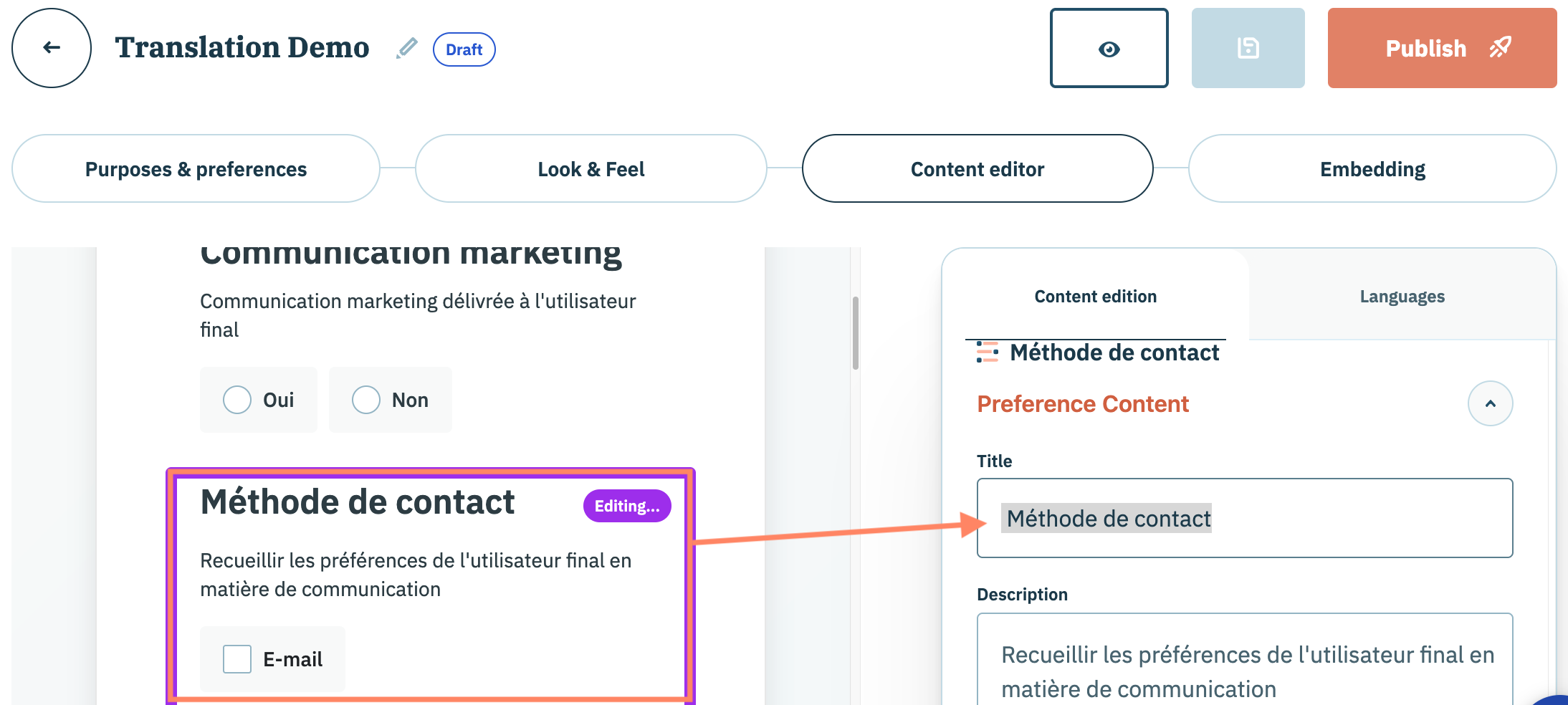The height and width of the screenshot is (705, 1568).
Task: Check the E-mail checkbox
Action: 237,659
